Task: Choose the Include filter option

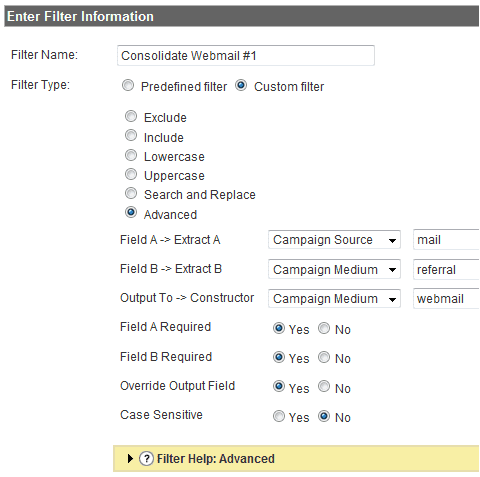Action: click(x=131, y=136)
